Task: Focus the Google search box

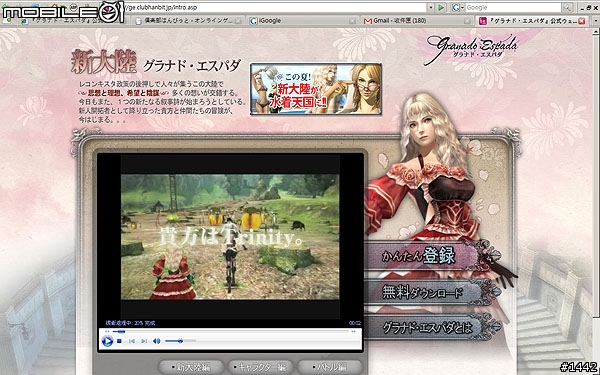Action: click(513, 7)
